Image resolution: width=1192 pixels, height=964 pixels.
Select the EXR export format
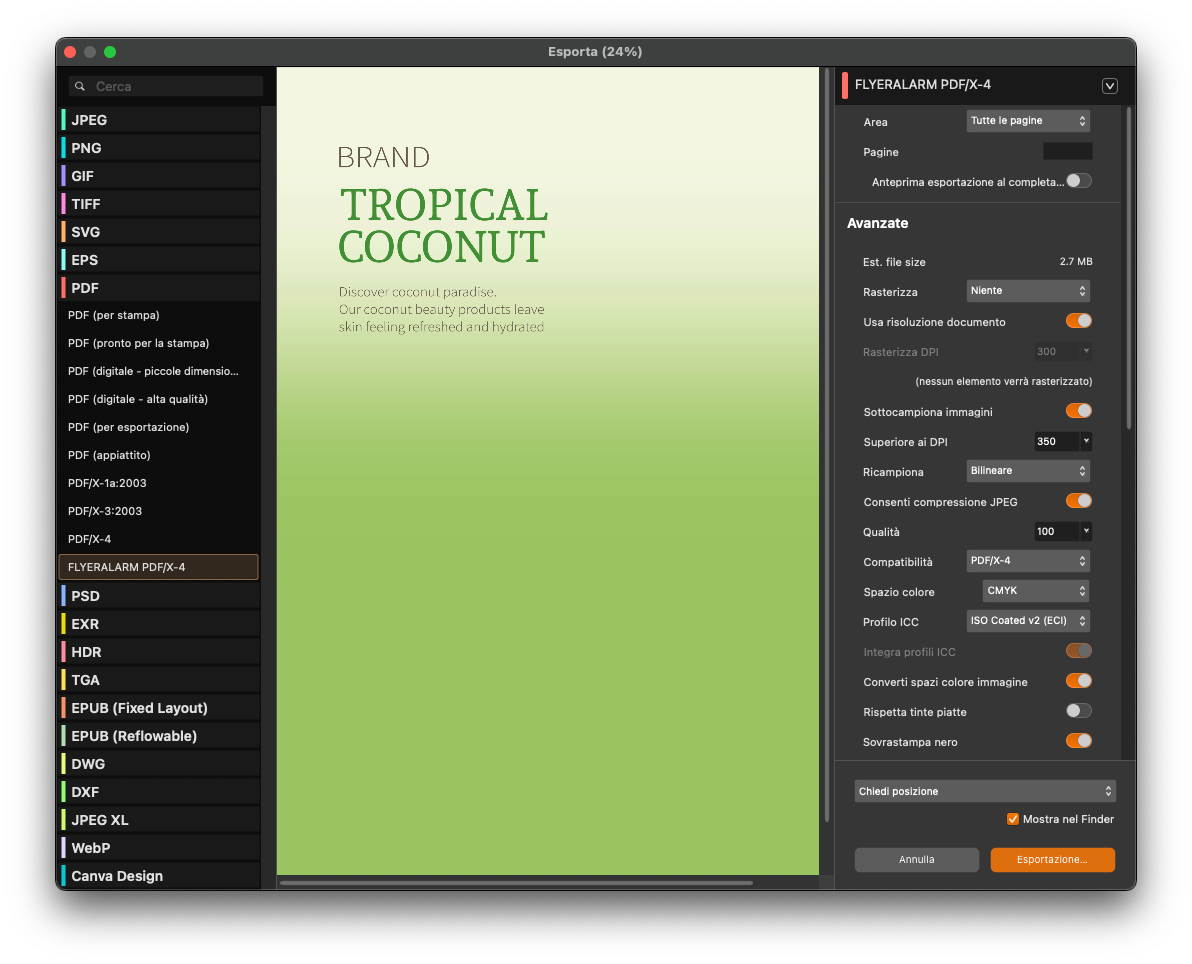point(160,624)
